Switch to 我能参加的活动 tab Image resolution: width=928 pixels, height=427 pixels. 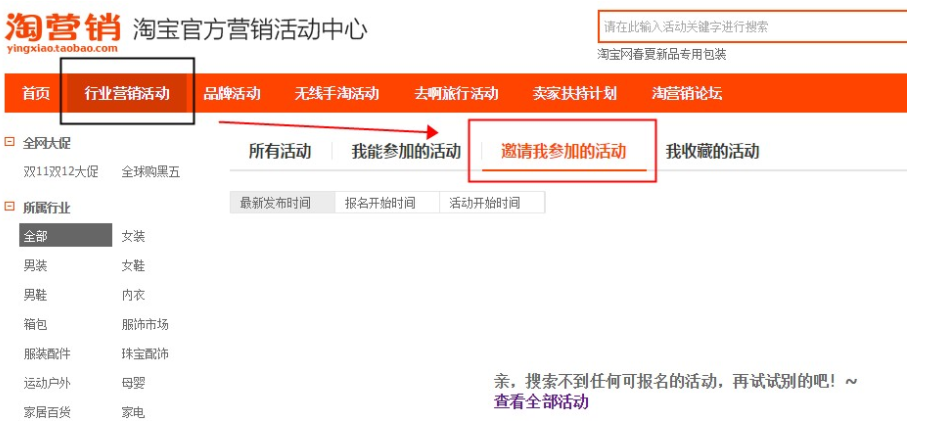pyautogui.click(x=406, y=152)
